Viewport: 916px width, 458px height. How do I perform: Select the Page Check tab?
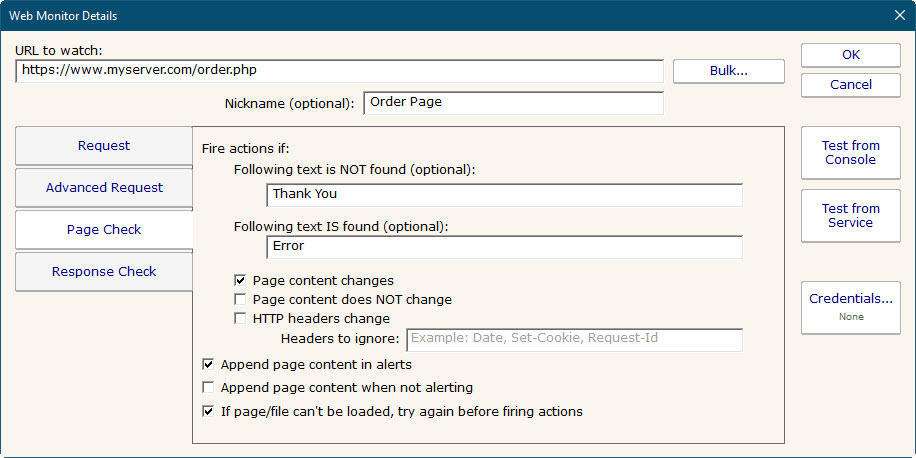coord(104,230)
